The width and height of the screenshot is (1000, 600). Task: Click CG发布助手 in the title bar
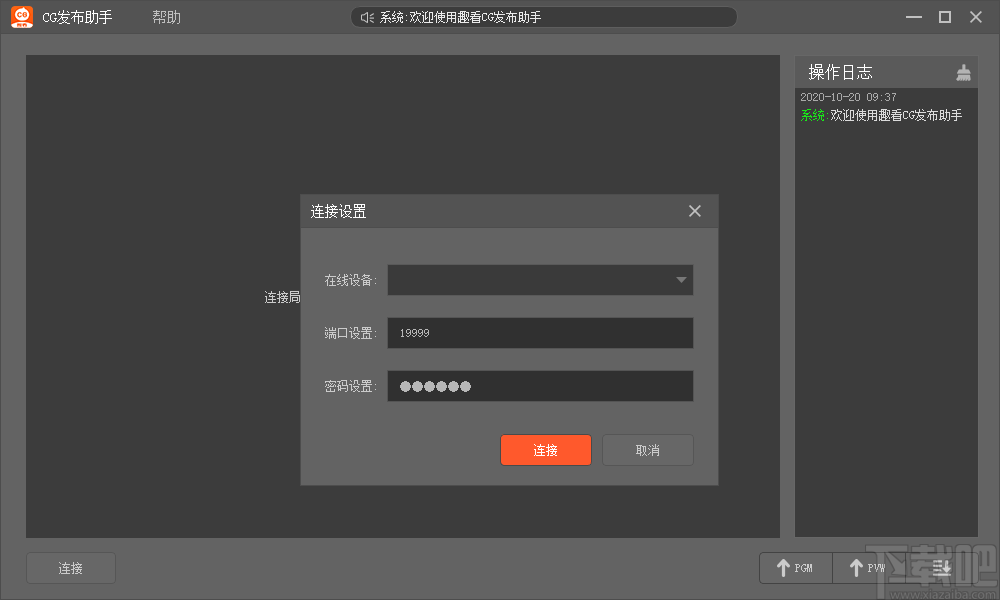[x=78, y=16]
